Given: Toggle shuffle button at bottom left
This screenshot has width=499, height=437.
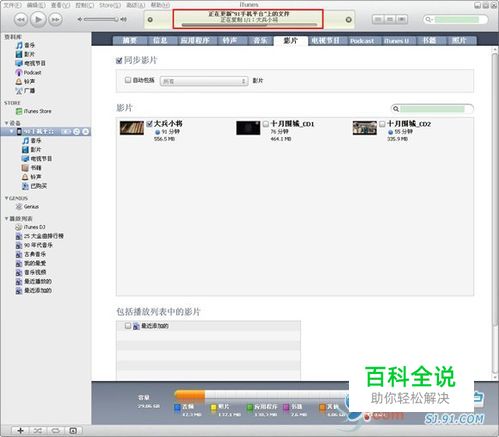Looking at the screenshot, I should pyautogui.click(x=38, y=430).
